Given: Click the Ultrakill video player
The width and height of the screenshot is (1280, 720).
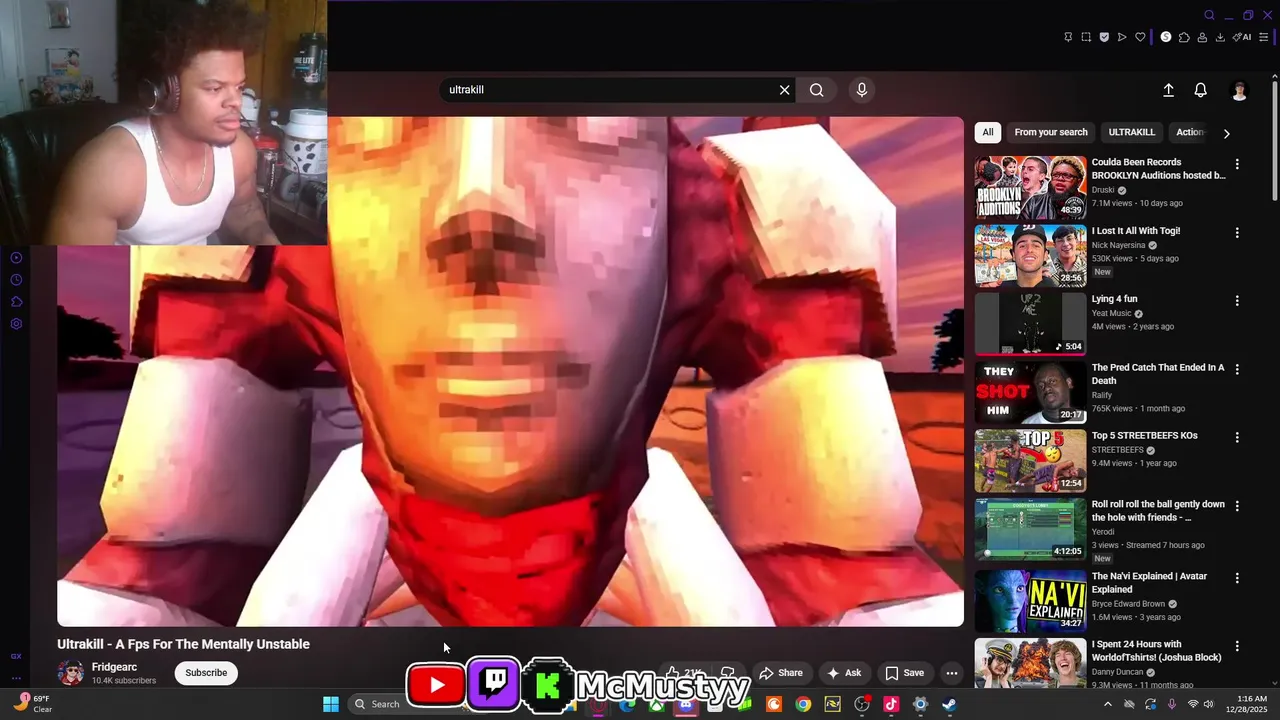Looking at the screenshot, I should [510, 371].
